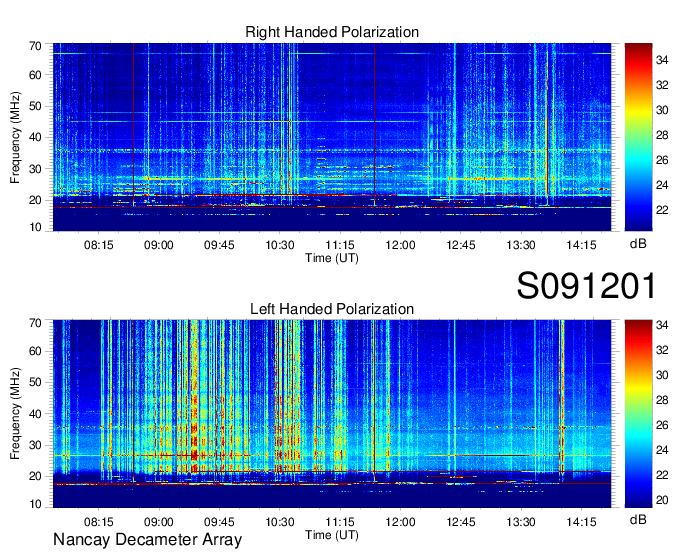Click the 12:00 time tick under the top plot

coord(400,245)
